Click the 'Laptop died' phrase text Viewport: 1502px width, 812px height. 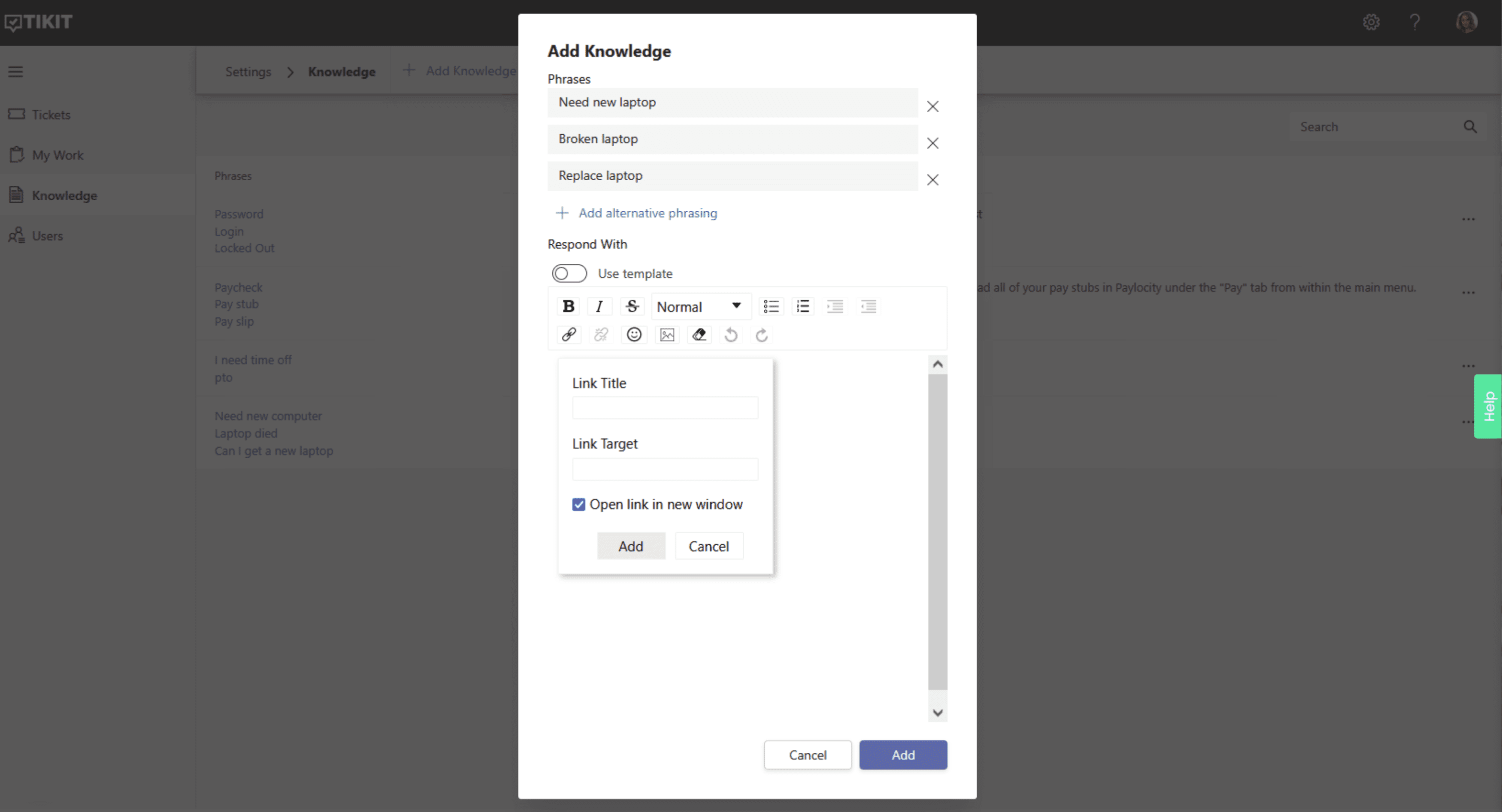pyautogui.click(x=245, y=434)
